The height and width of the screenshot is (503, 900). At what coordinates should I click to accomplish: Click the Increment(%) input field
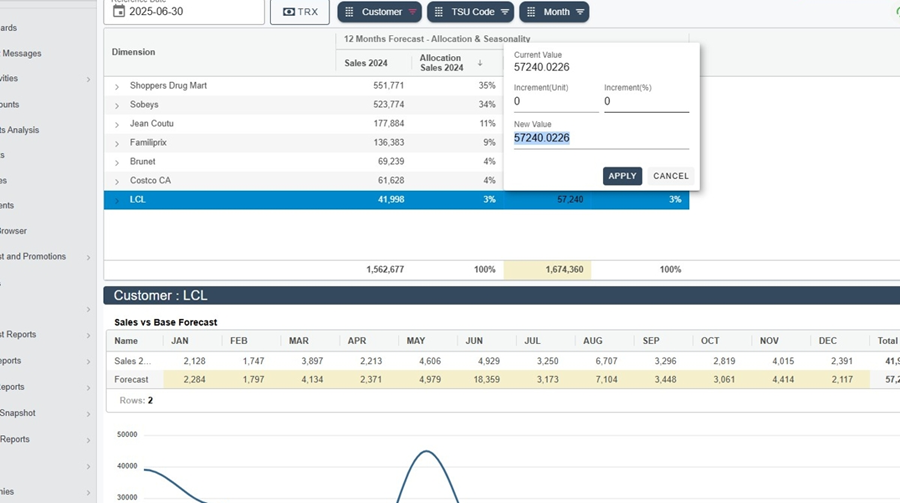click(646, 102)
